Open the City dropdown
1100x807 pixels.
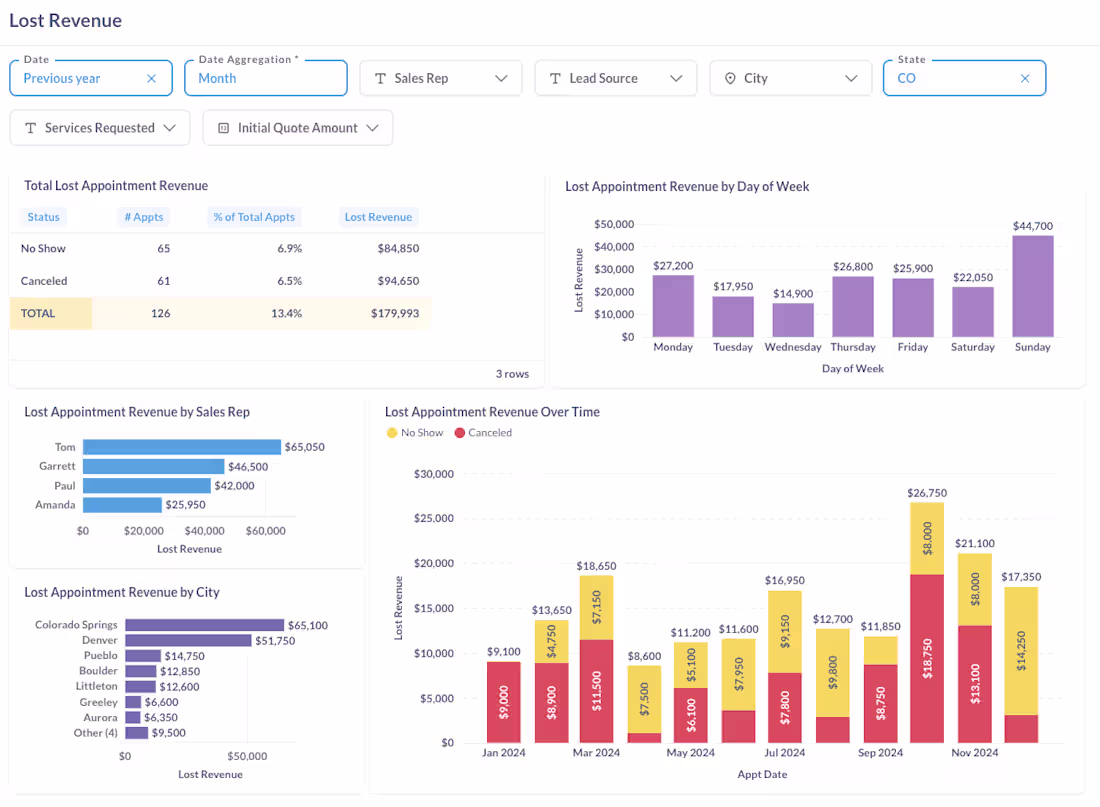point(851,77)
